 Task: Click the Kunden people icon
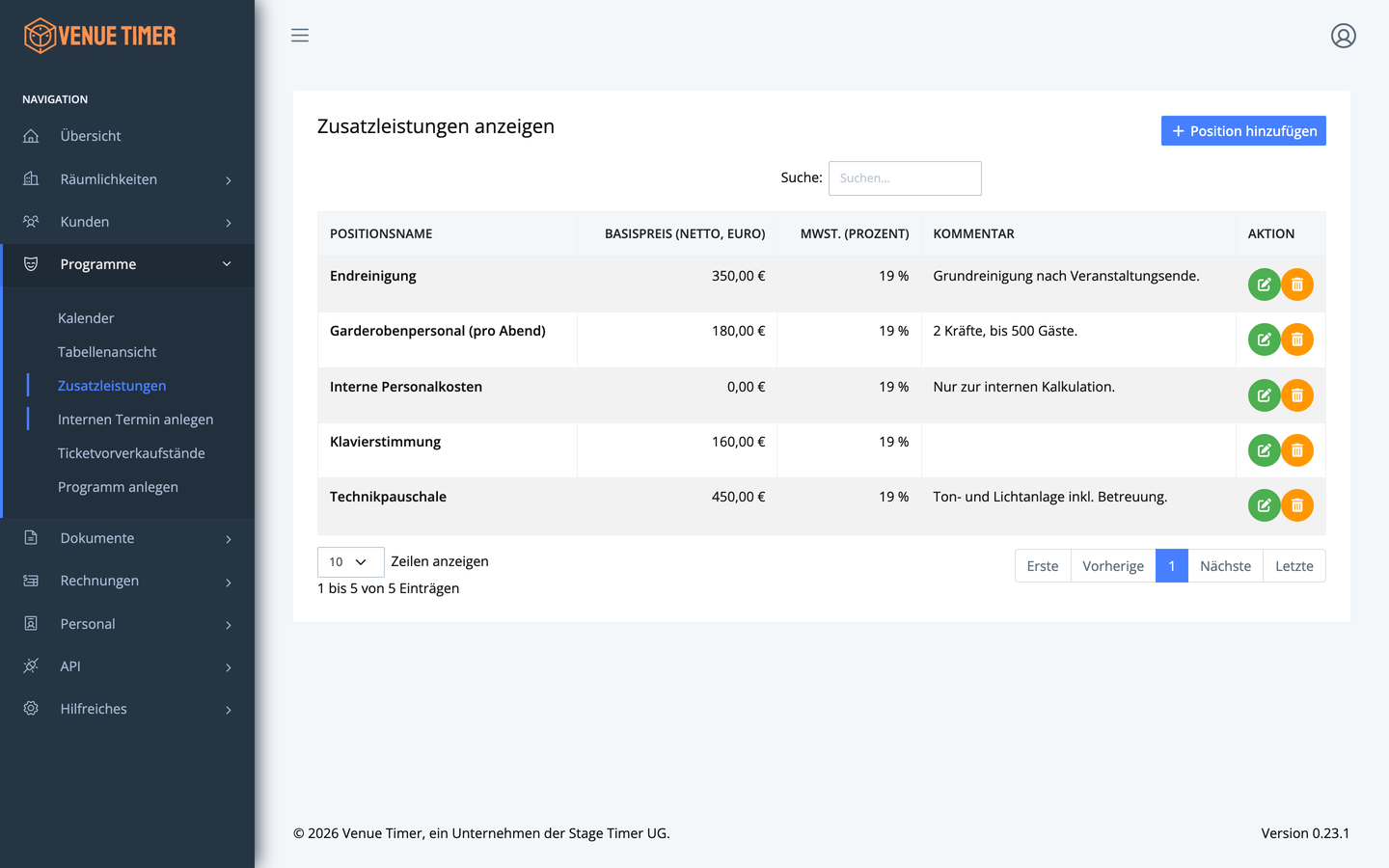31,222
